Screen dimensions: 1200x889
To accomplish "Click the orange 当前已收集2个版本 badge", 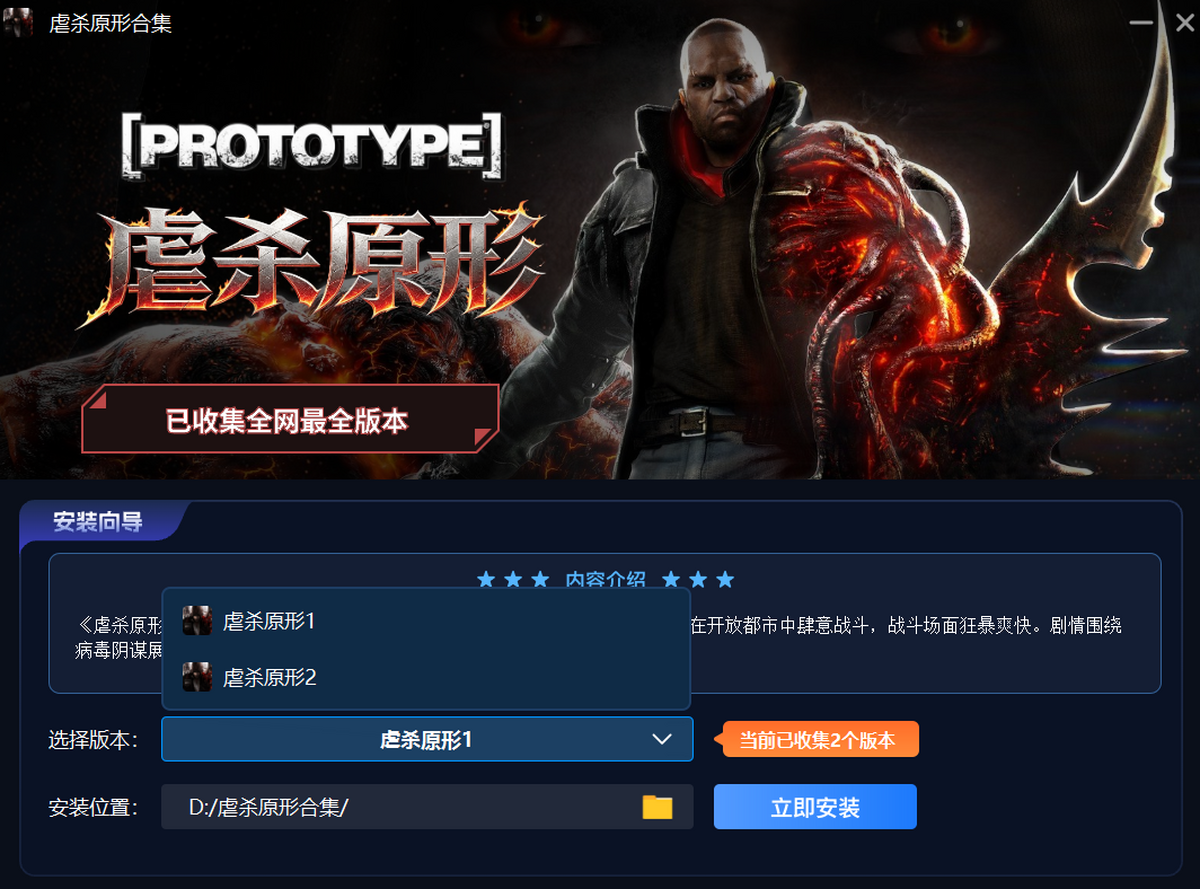I will point(816,740).
